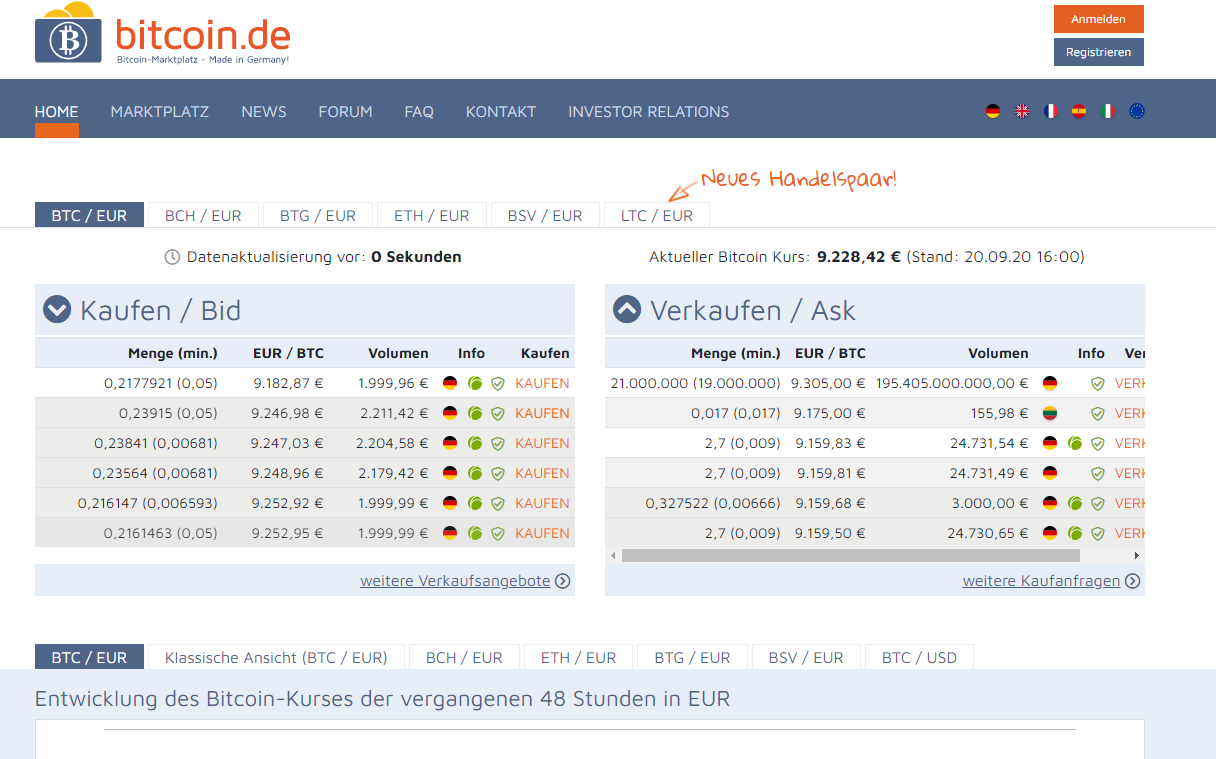The image size is (1216, 759).
Task: Click German flag in 9.246,98 € row
Action: pos(450,413)
